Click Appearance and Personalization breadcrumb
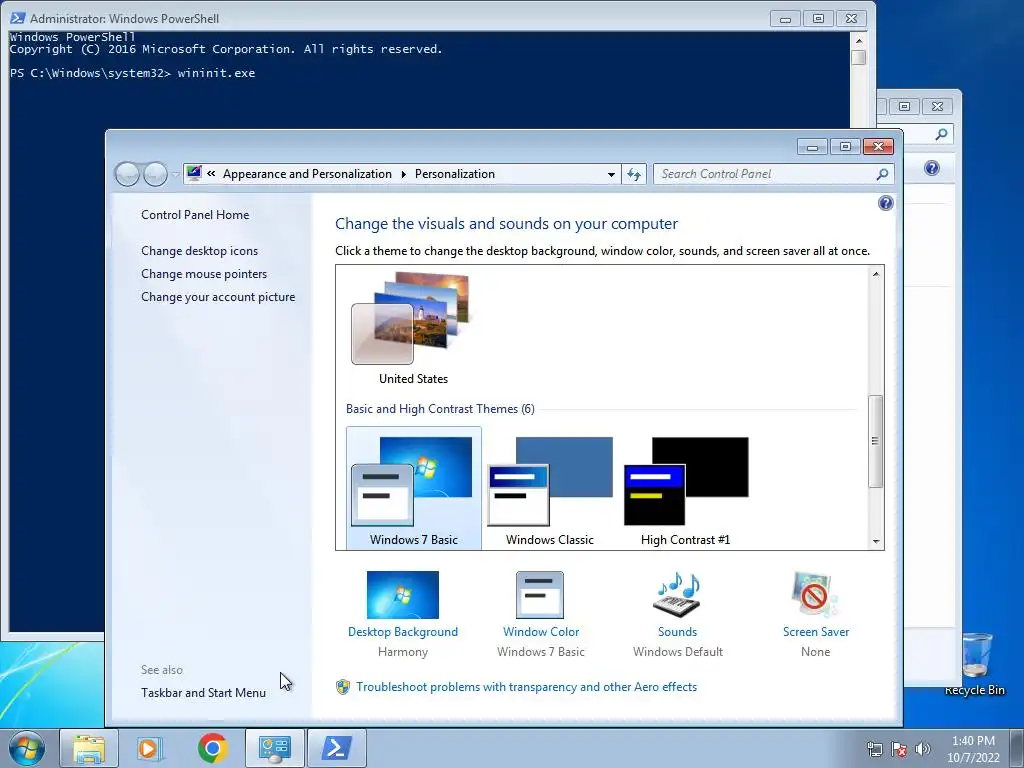The height and width of the screenshot is (768, 1024). pyautogui.click(x=307, y=174)
